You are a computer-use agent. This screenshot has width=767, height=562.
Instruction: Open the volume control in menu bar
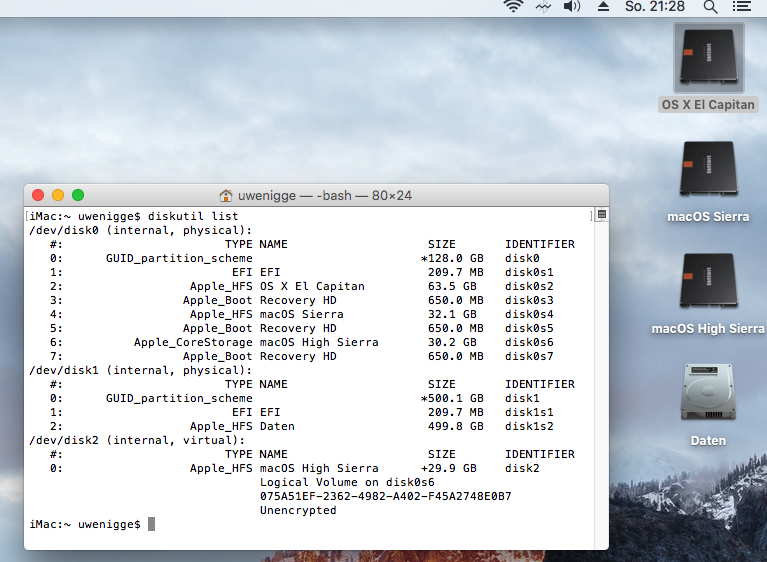pyautogui.click(x=572, y=7)
